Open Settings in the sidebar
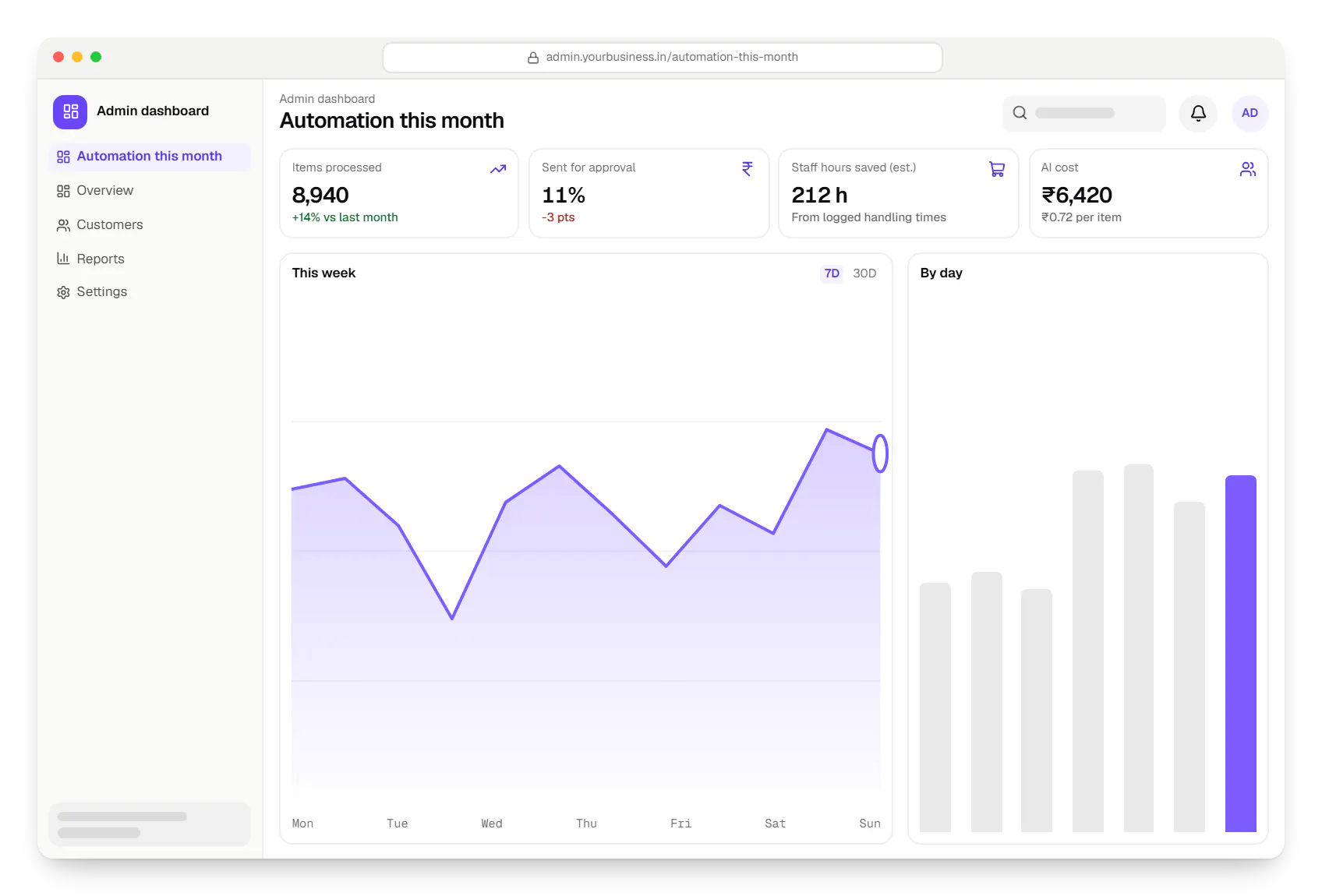Viewport: 1322px width, 896px height. coord(150,292)
